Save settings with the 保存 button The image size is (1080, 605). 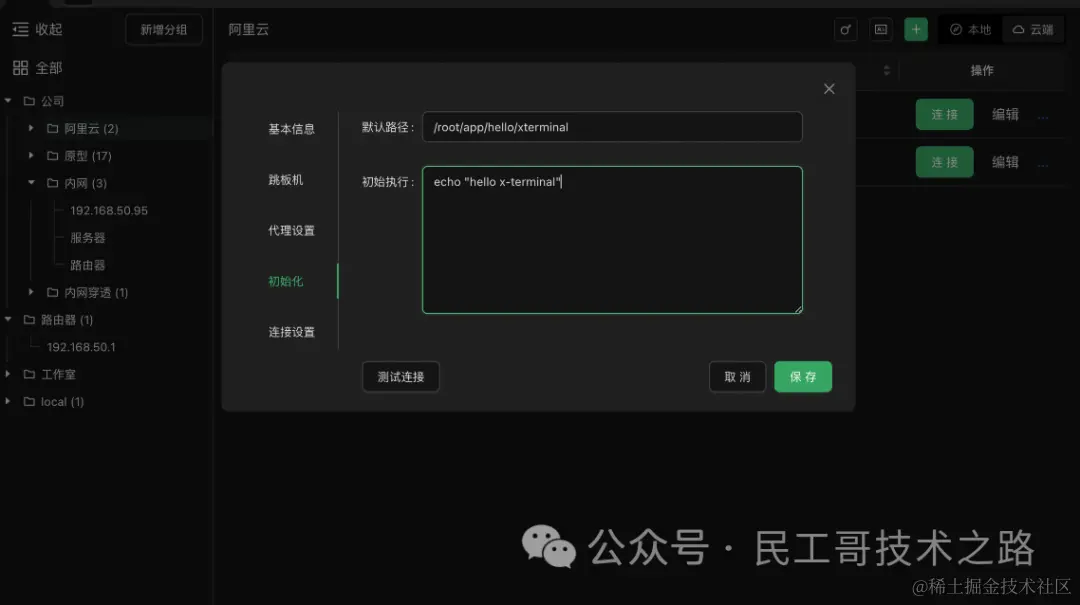(803, 377)
